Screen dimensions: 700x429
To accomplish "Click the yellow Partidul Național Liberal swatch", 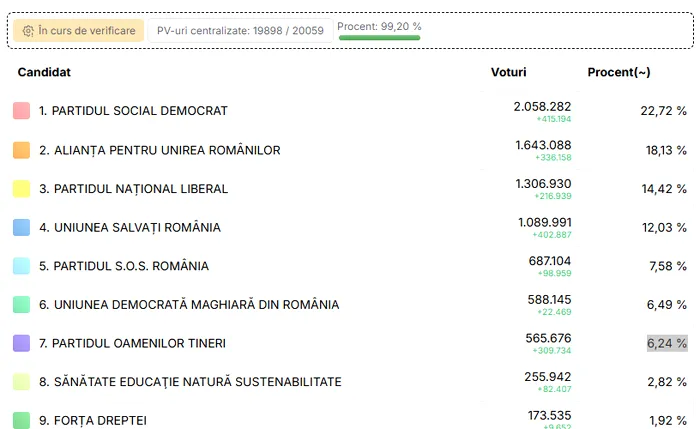I will click(x=21, y=188).
